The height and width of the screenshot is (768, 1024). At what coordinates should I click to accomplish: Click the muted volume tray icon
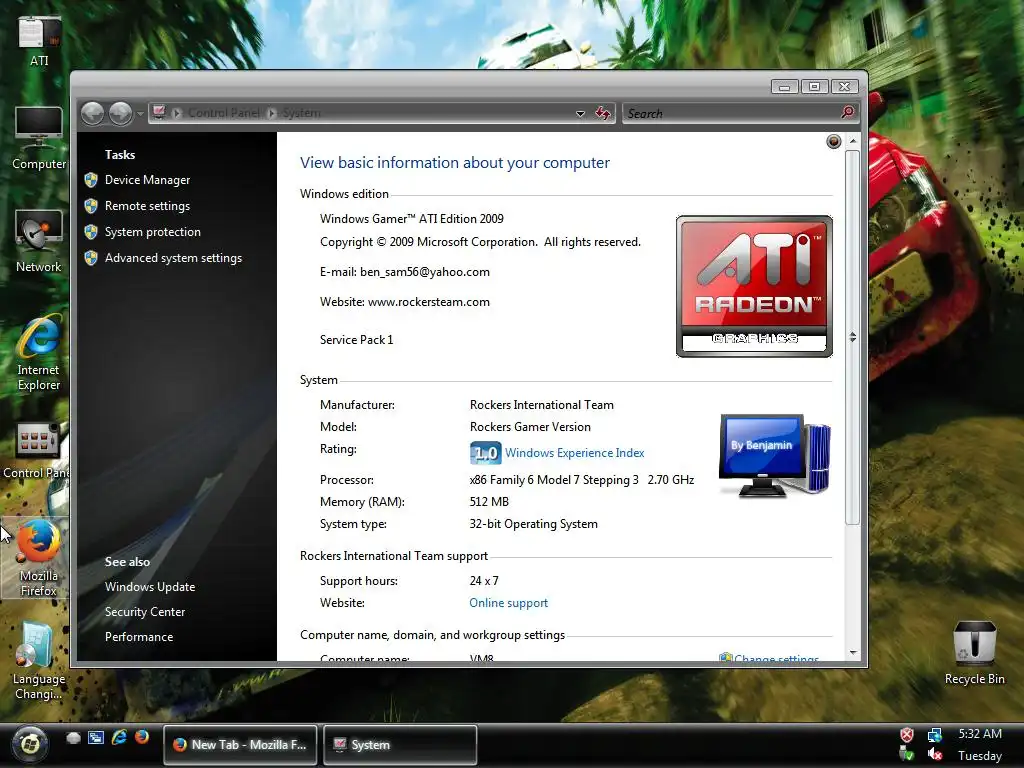935,754
